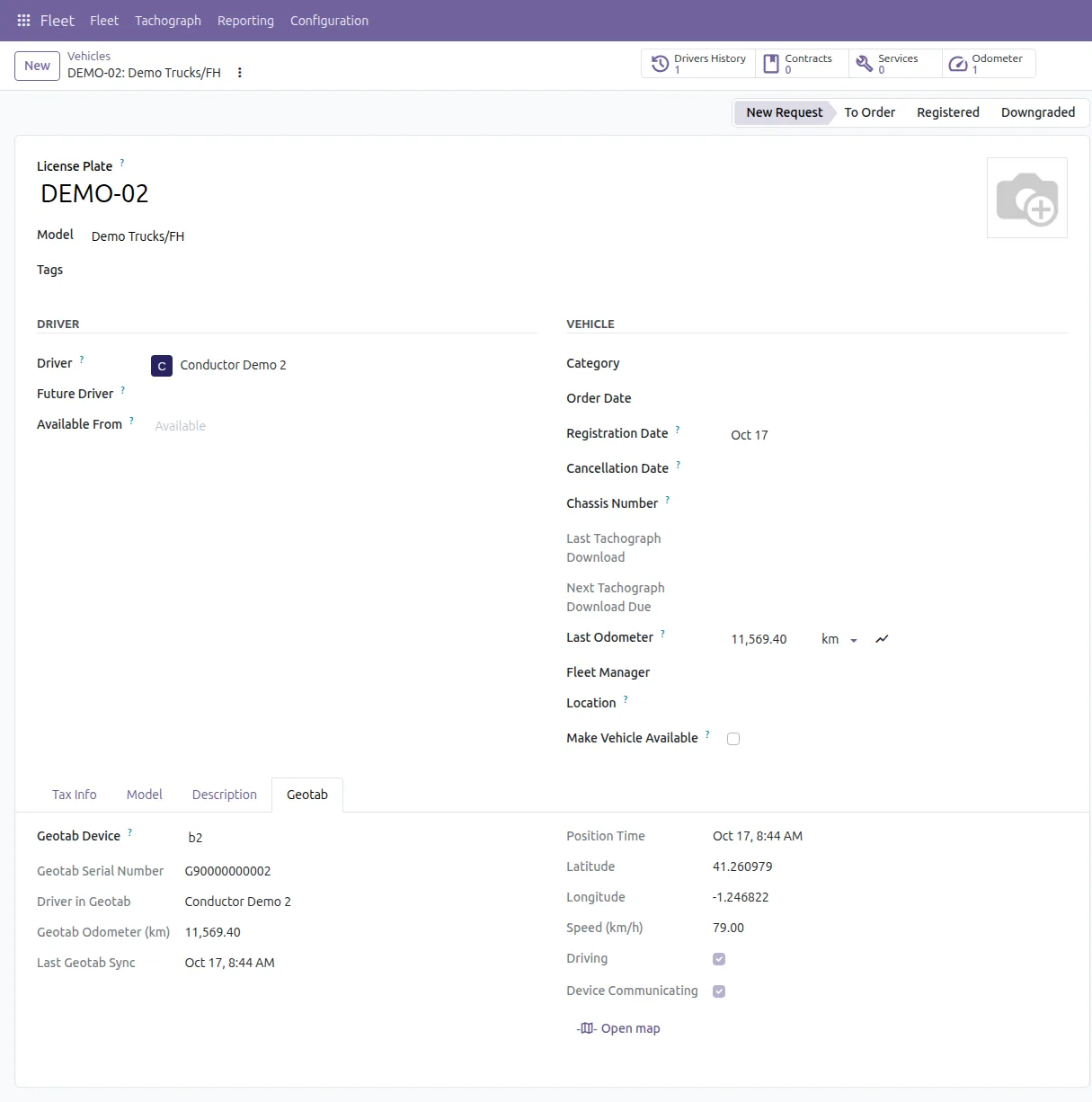
Task: Open the Model field Demo Trucks/FH
Action: click(x=138, y=236)
